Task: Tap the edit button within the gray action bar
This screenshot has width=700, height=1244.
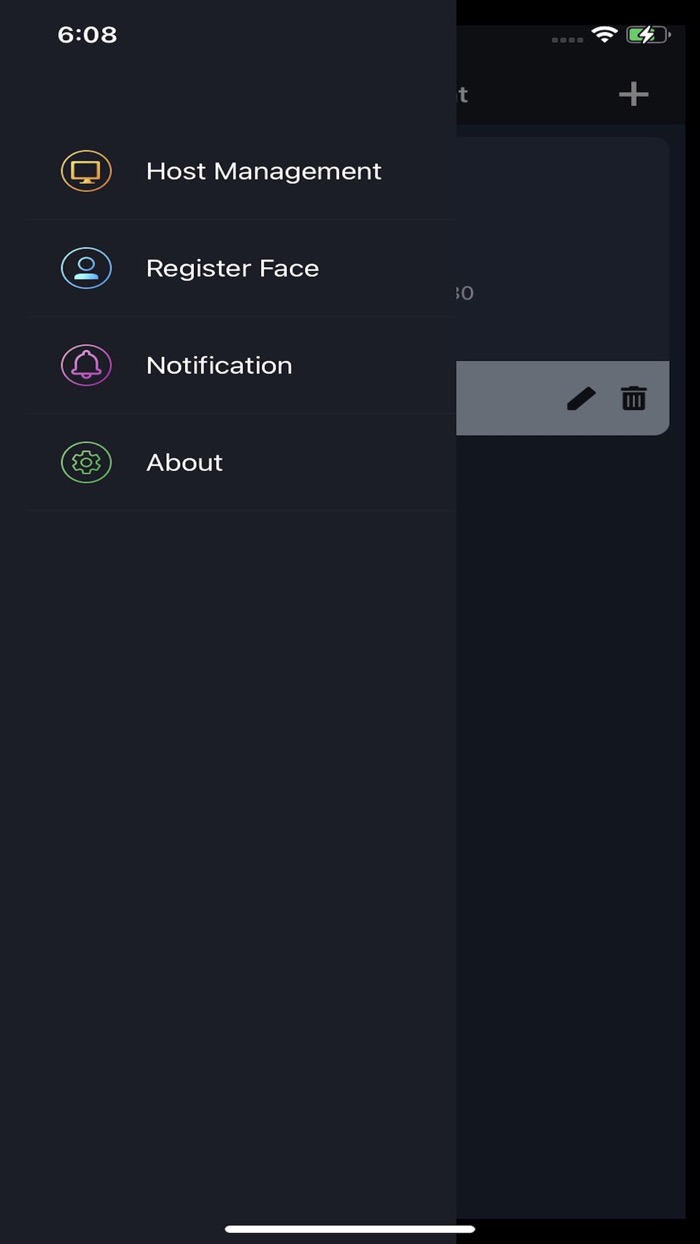Action: (580, 398)
